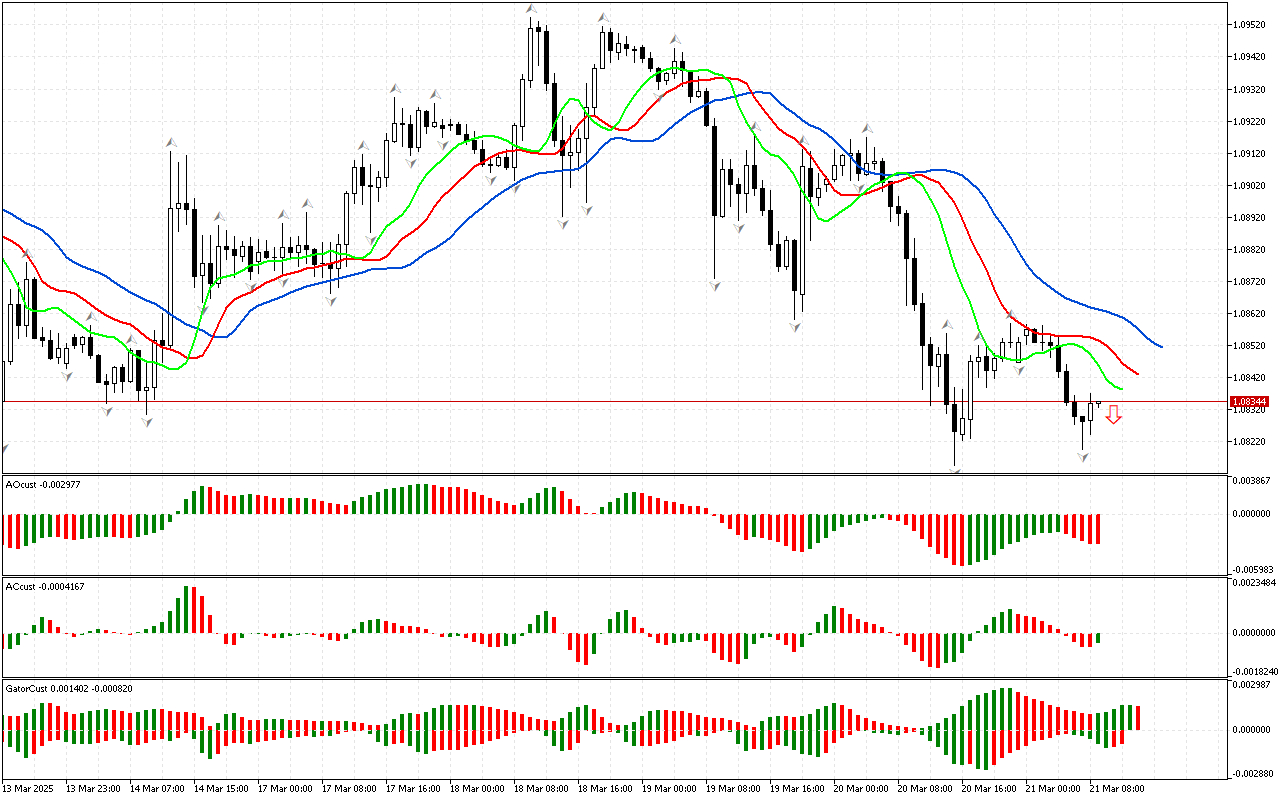This screenshot has height=800, width=1280.
Task: Select the 1.08620 price level label
Action: 1250,313
